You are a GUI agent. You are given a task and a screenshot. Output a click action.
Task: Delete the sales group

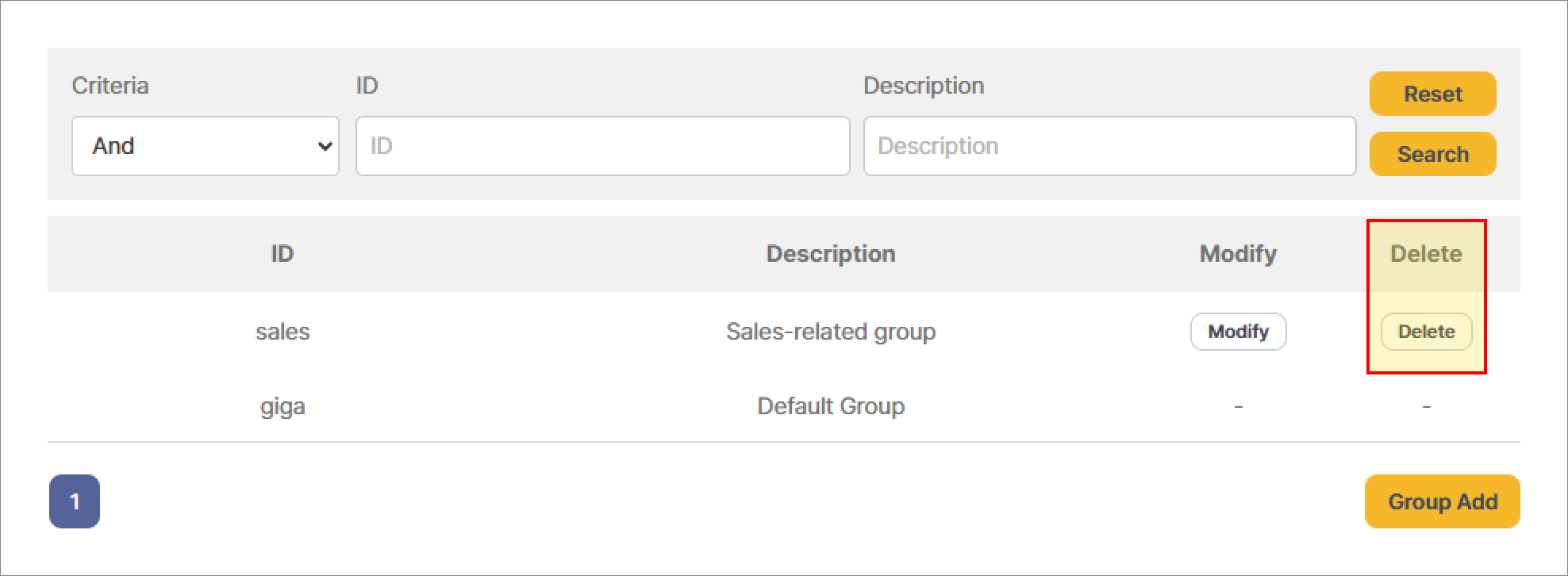pos(1426,332)
